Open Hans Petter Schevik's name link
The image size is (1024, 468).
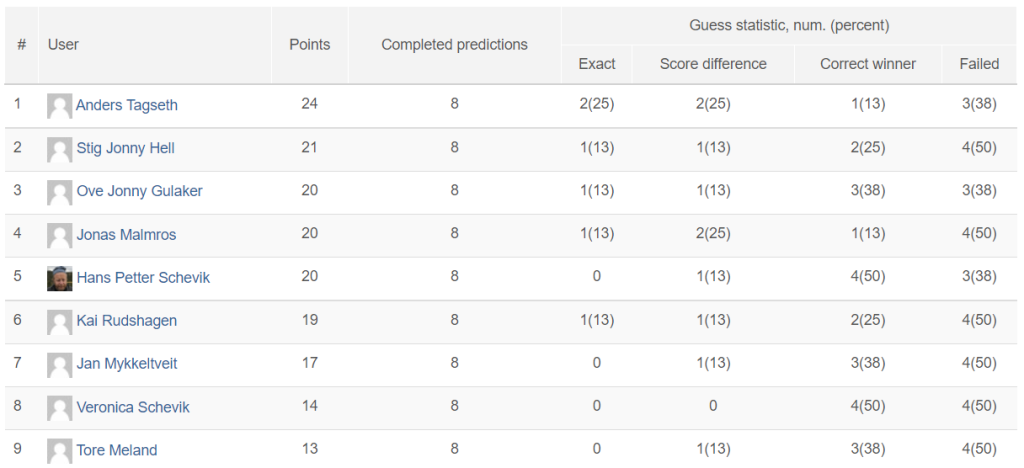coord(143,277)
